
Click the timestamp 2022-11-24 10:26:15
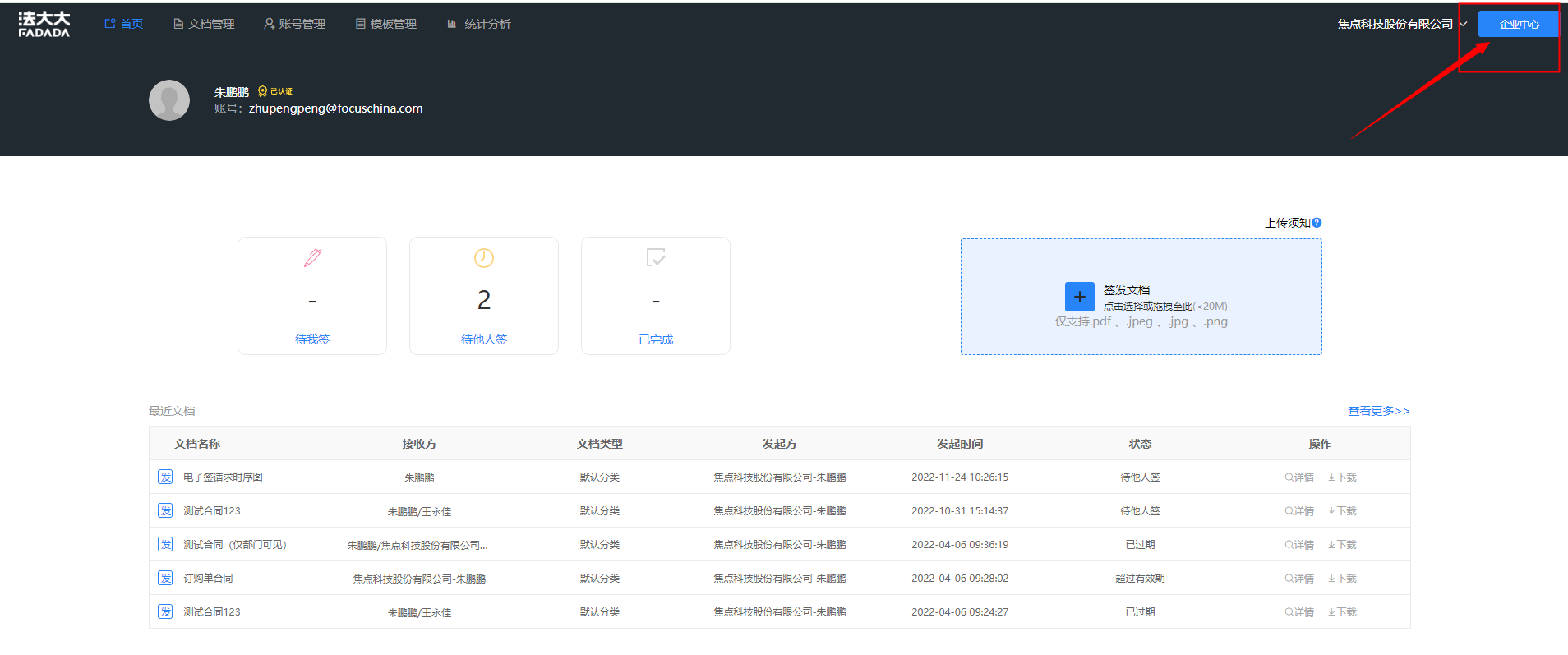click(960, 477)
